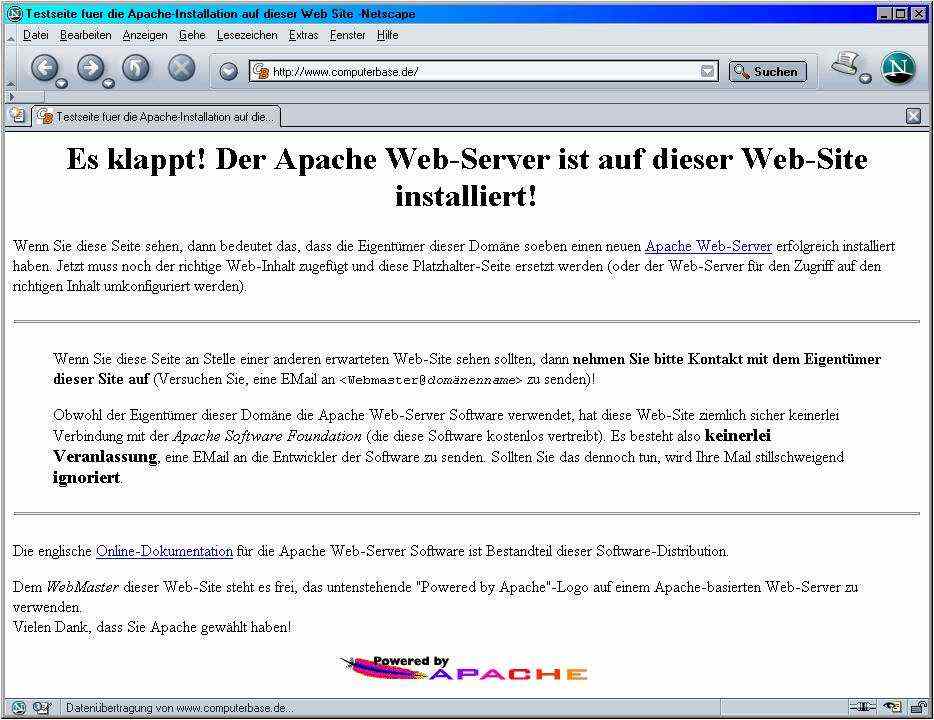Click the security padlock icon in status bar

pos(919,707)
